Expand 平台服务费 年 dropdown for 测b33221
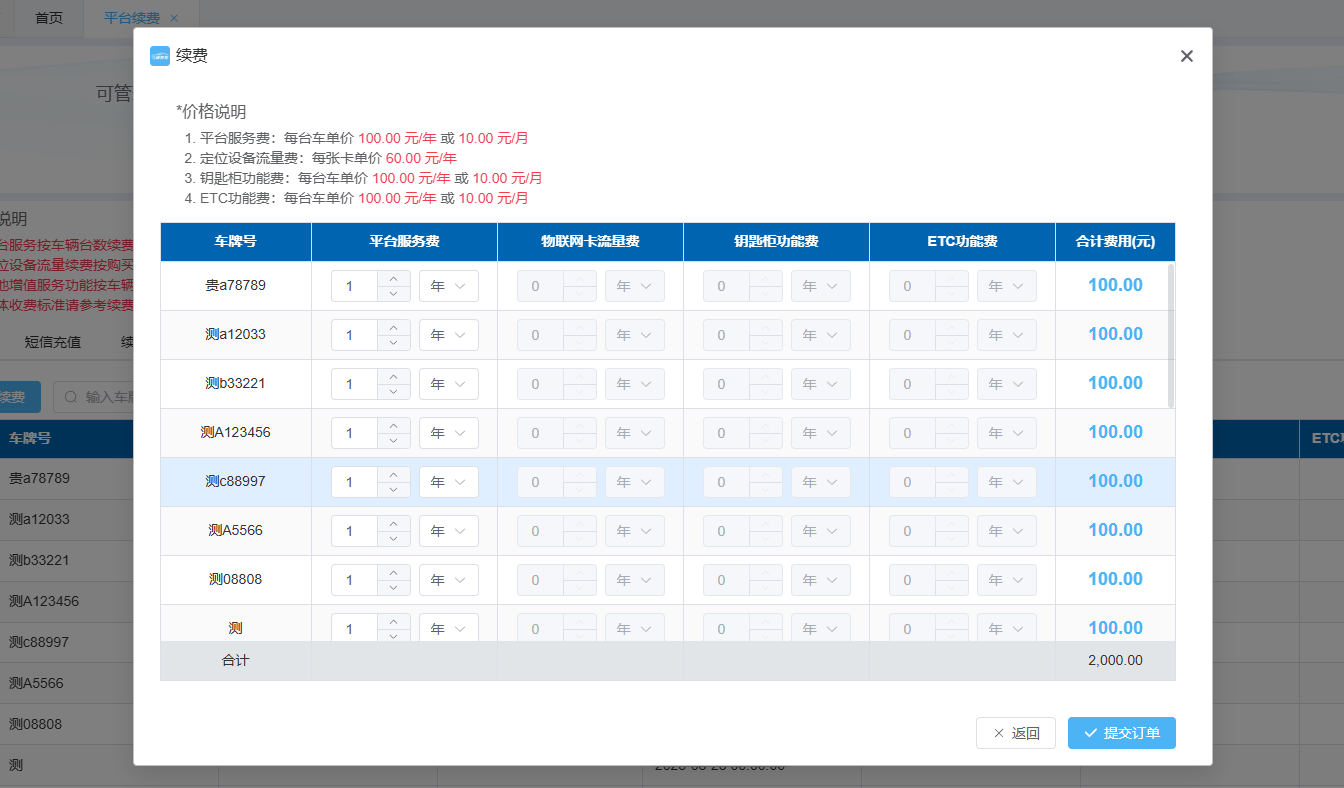This screenshot has width=1344, height=788. click(448, 384)
